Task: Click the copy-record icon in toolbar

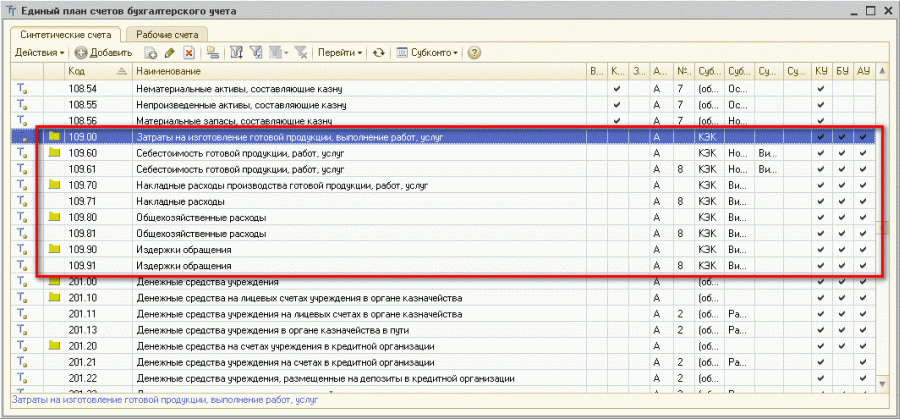Action: [151, 52]
